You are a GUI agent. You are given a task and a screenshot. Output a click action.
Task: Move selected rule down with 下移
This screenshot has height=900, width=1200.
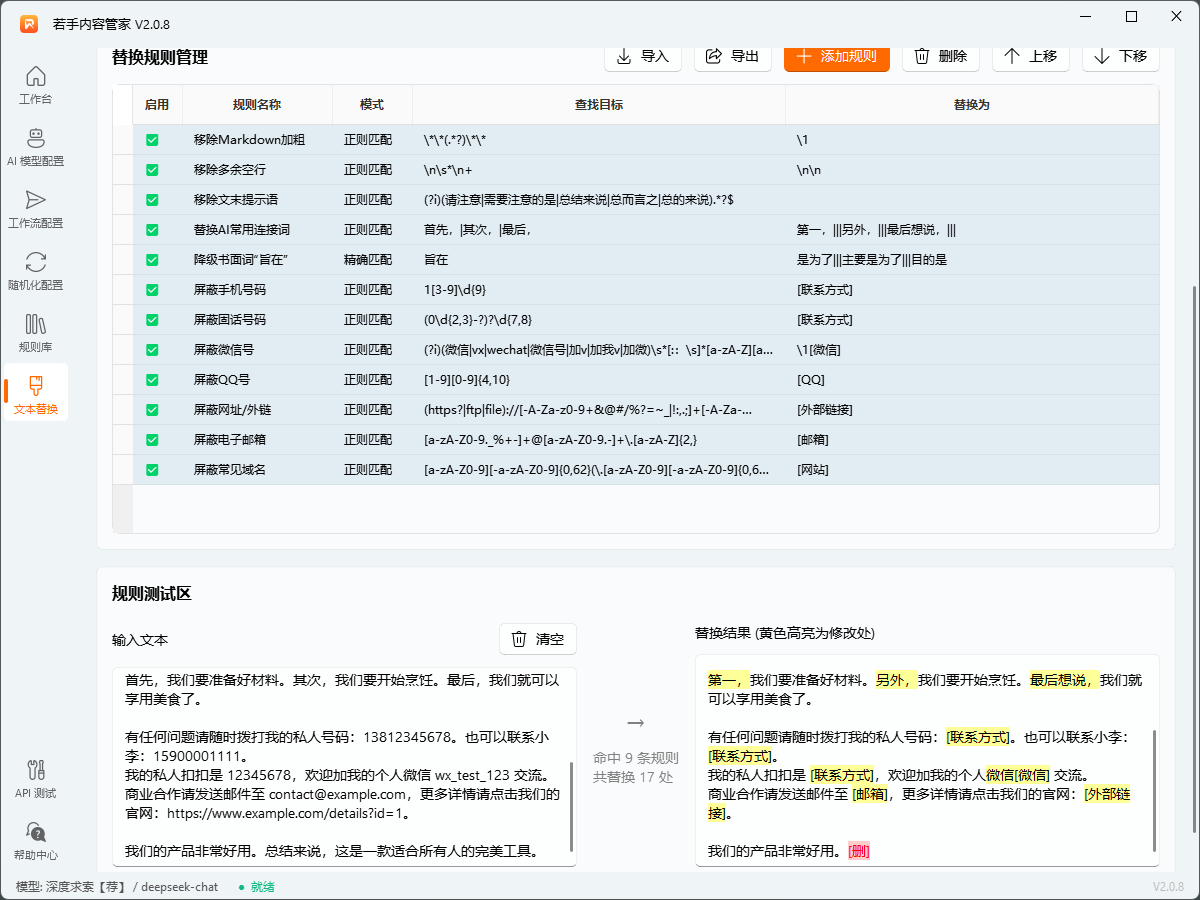[x=1120, y=59]
